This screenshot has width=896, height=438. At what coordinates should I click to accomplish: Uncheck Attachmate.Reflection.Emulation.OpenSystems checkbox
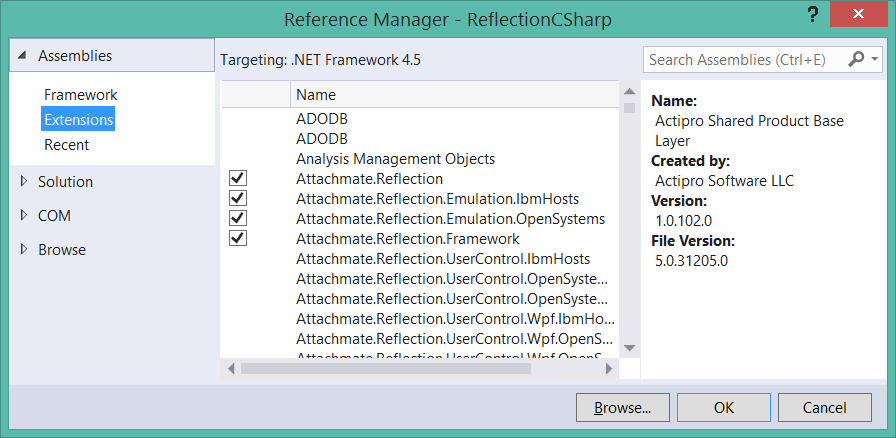pos(238,218)
